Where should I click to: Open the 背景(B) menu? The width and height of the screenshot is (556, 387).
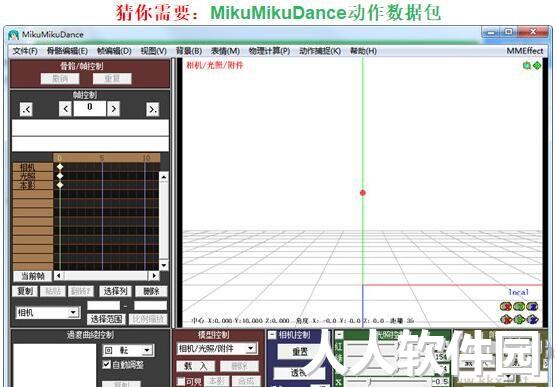click(189, 51)
